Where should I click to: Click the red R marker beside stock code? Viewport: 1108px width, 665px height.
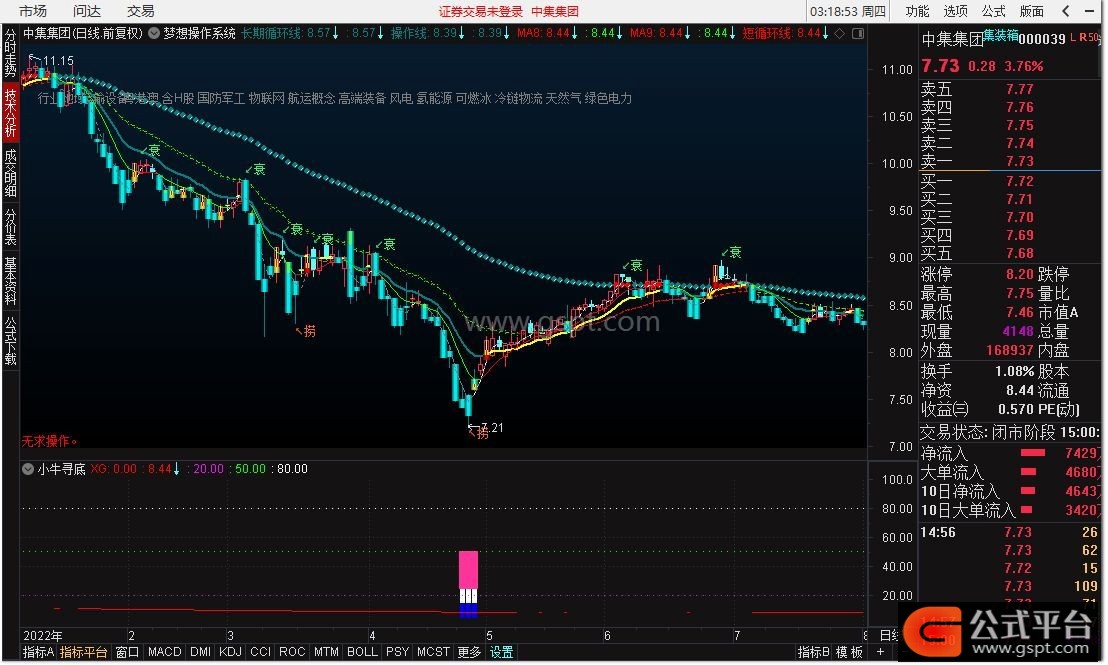pyautogui.click(x=1083, y=37)
